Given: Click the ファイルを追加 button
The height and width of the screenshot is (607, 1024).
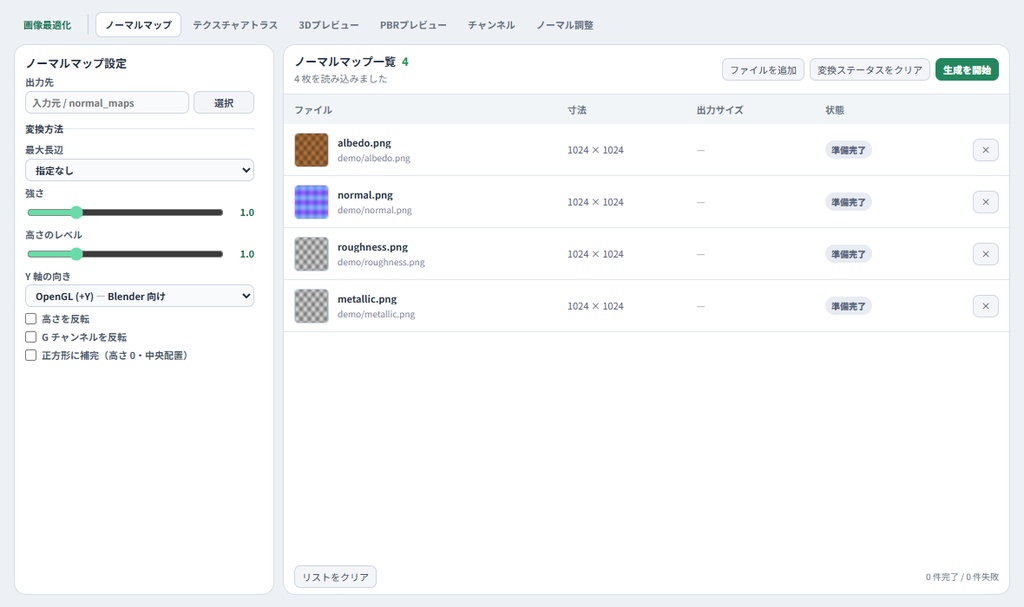Looking at the screenshot, I should (x=763, y=70).
